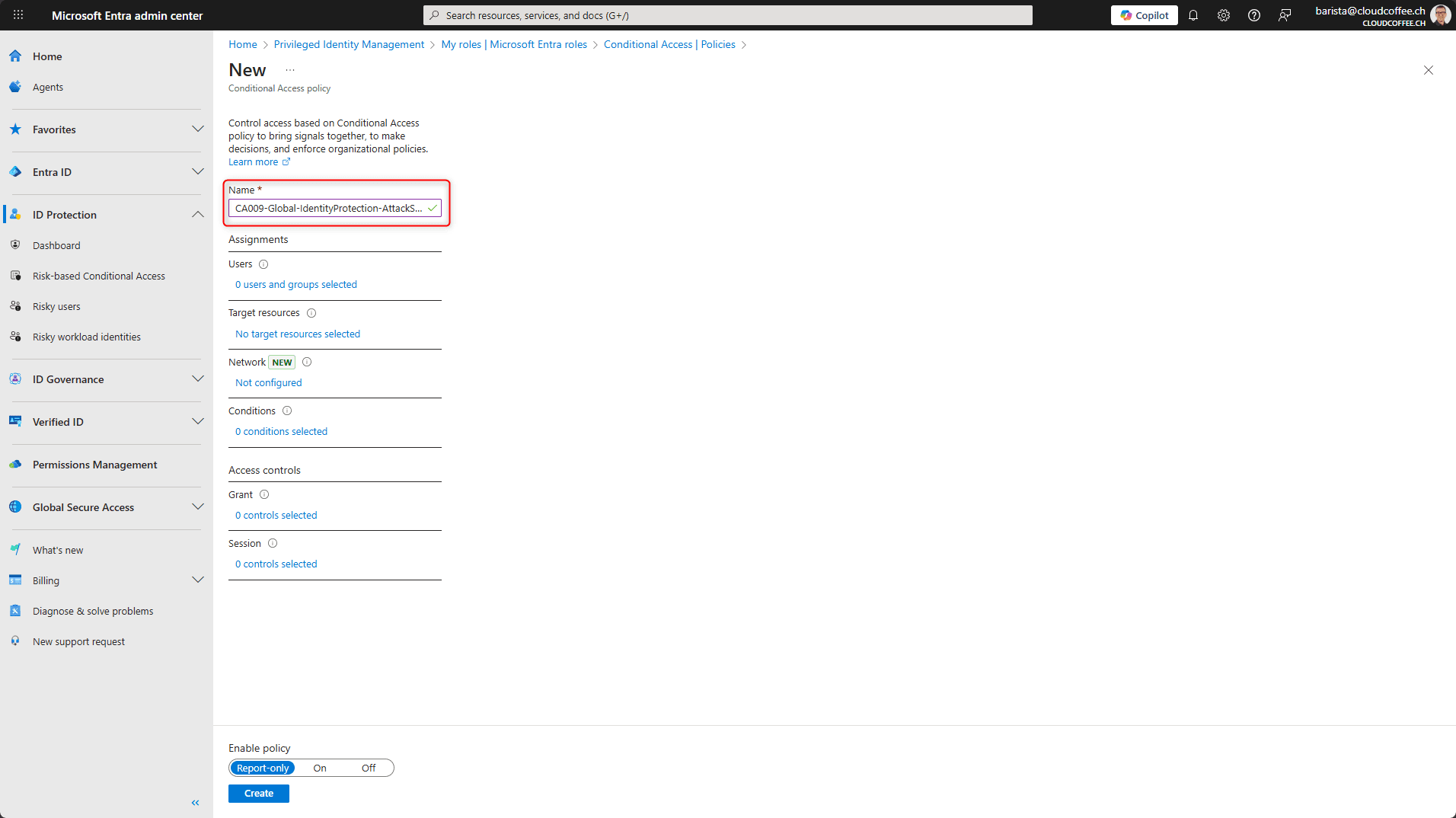Screen dimensions: 1456x818
Task: Expand the Global Secure Access section
Action: click(198, 506)
